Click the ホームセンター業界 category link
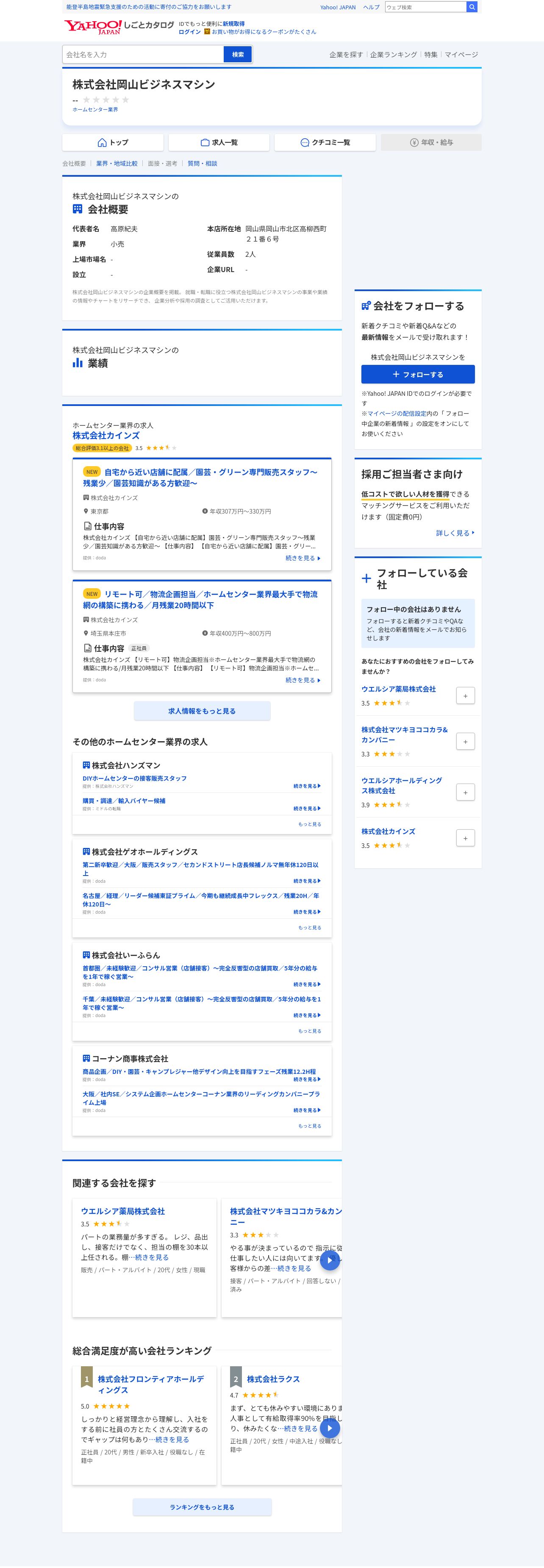Viewport: 544px width, 1568px height. point(95,110)
